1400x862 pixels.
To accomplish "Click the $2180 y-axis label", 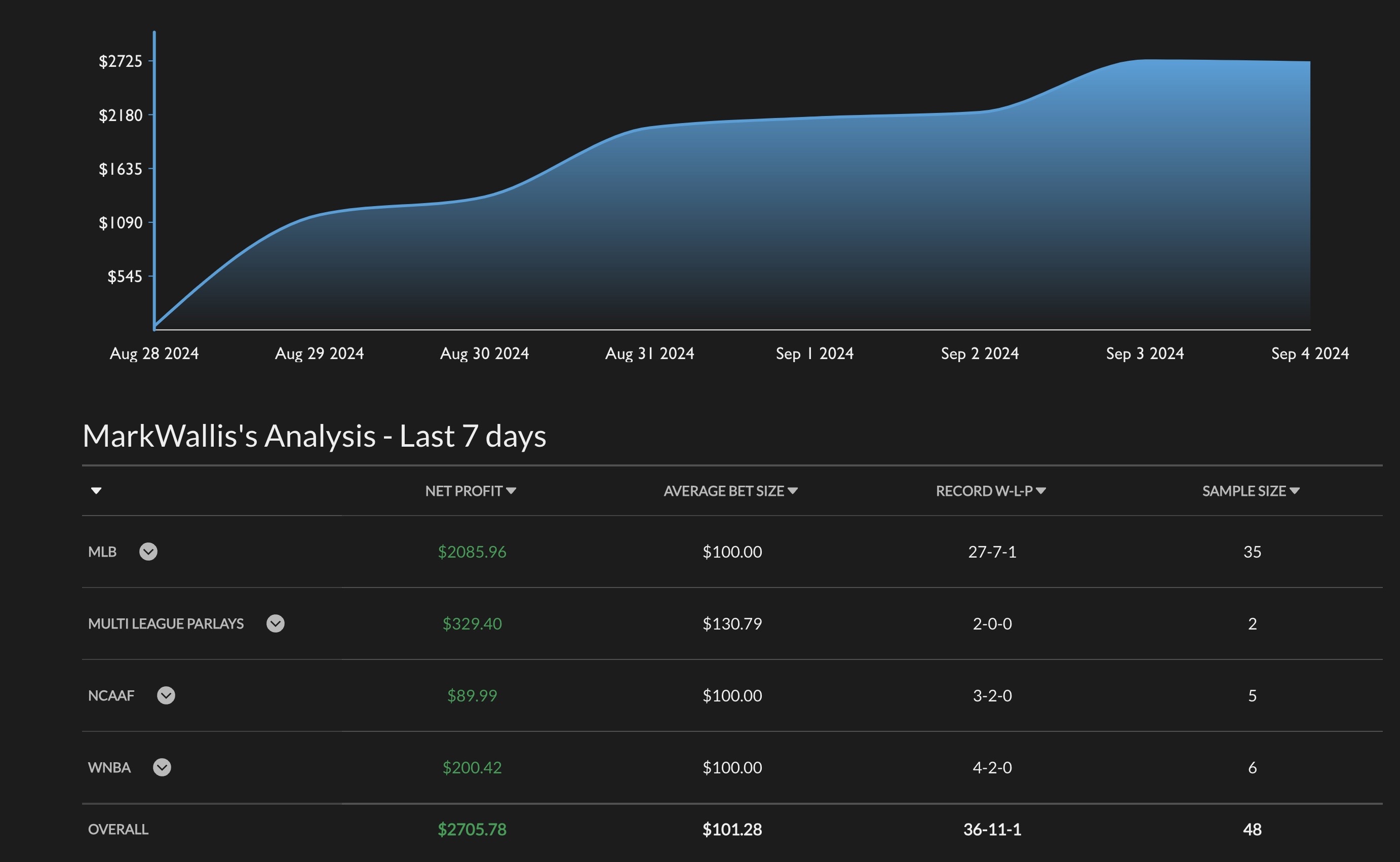I will pyautogui.click(x=120, y=115).
